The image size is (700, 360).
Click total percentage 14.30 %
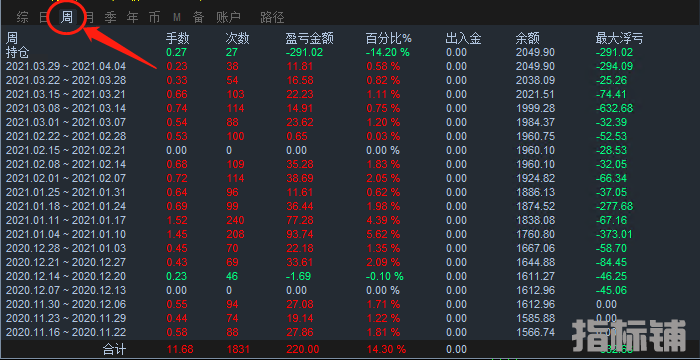click(x=386, y=349)
